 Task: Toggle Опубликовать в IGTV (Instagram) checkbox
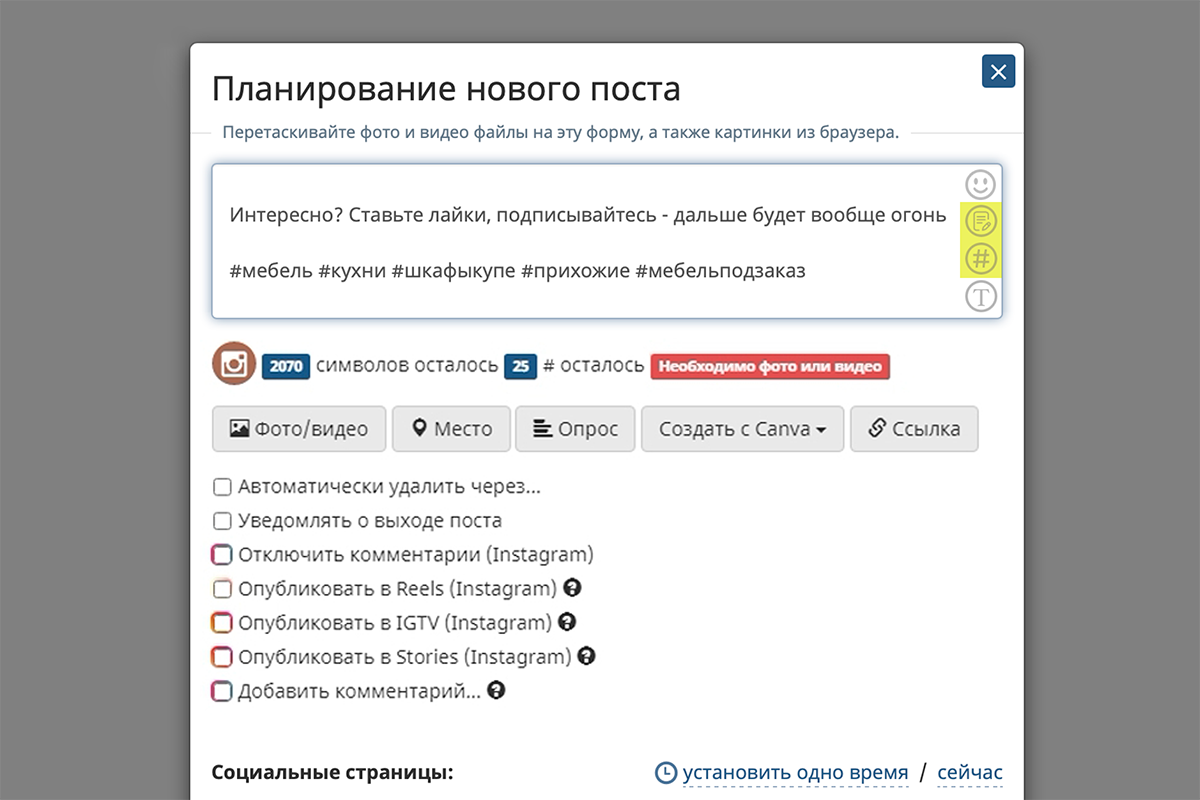(222, 623)
